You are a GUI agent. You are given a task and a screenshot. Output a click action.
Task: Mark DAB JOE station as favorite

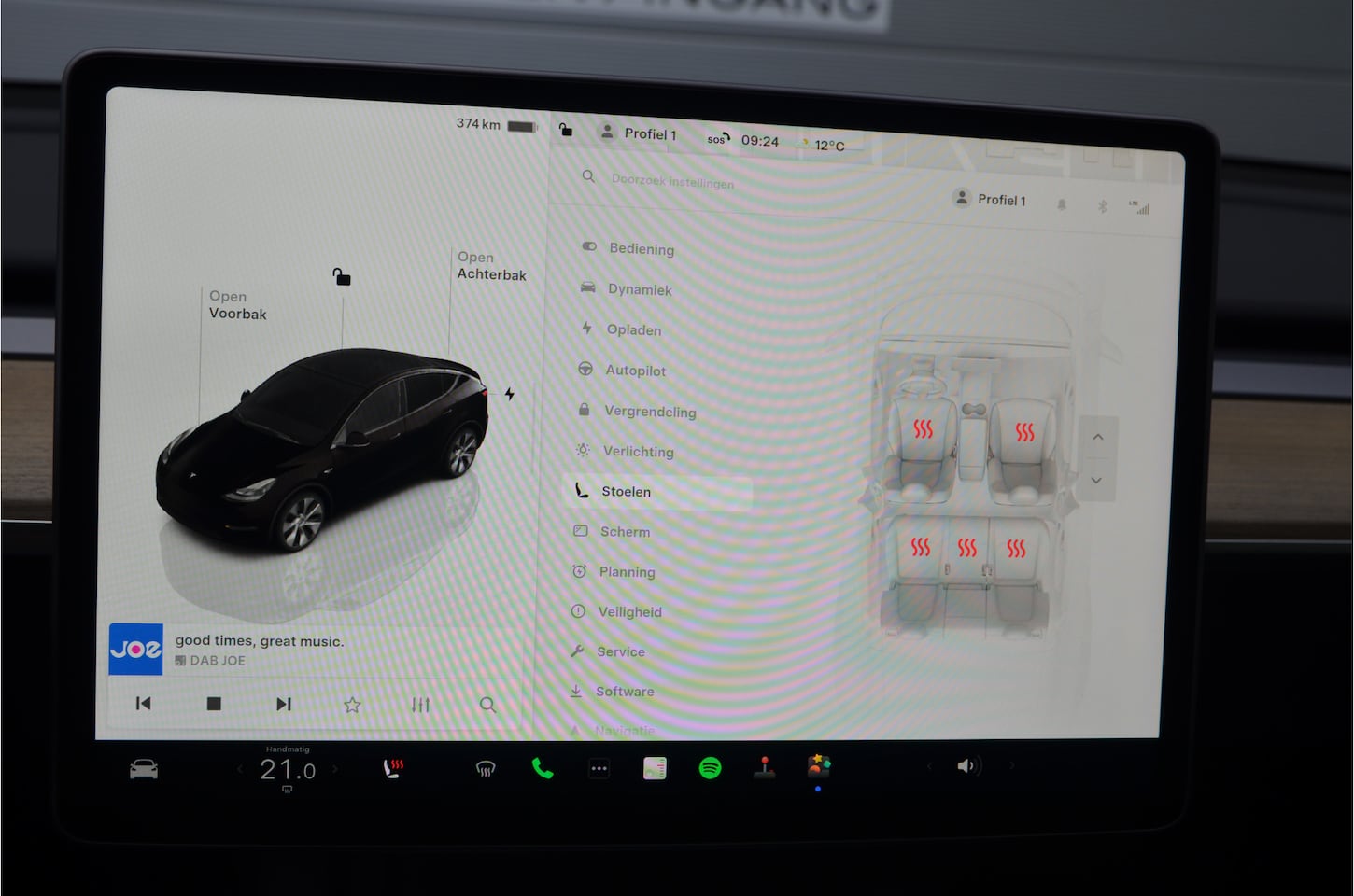point(352,705)
